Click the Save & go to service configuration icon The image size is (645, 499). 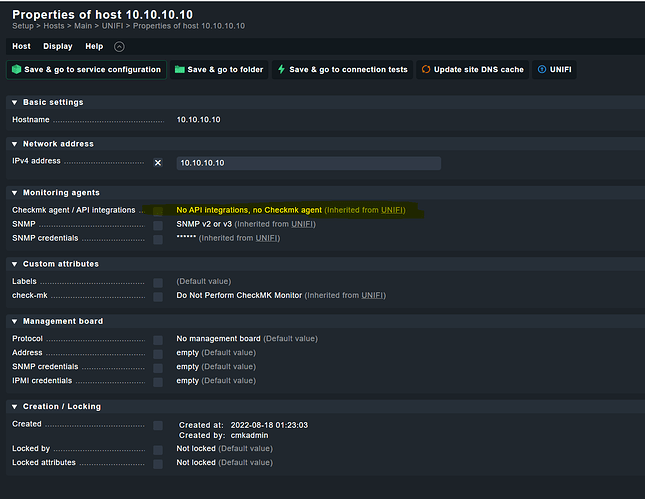(x=15, y=70)
